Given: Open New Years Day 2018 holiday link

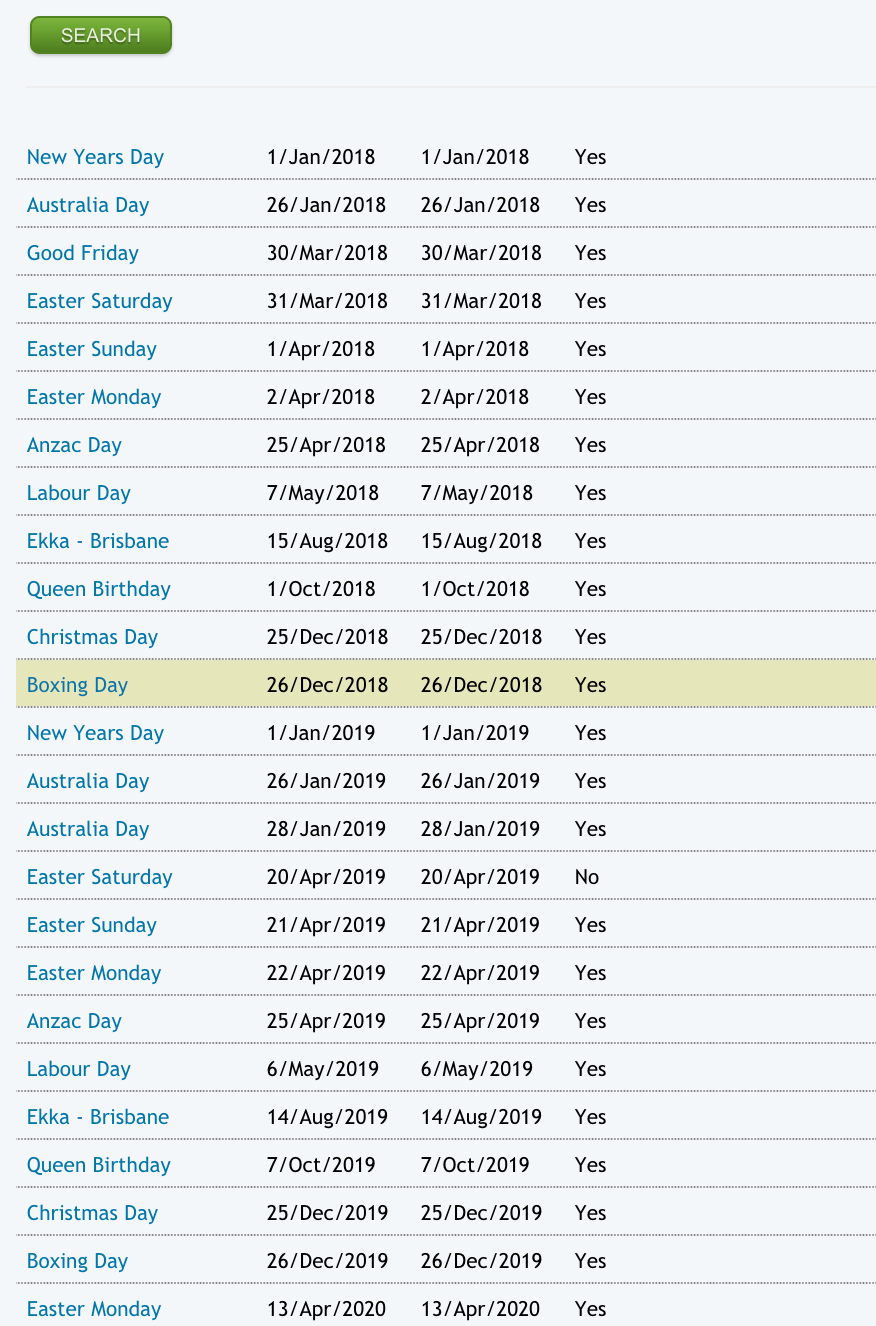Looking at the screenshot, I should pos(95,157).
